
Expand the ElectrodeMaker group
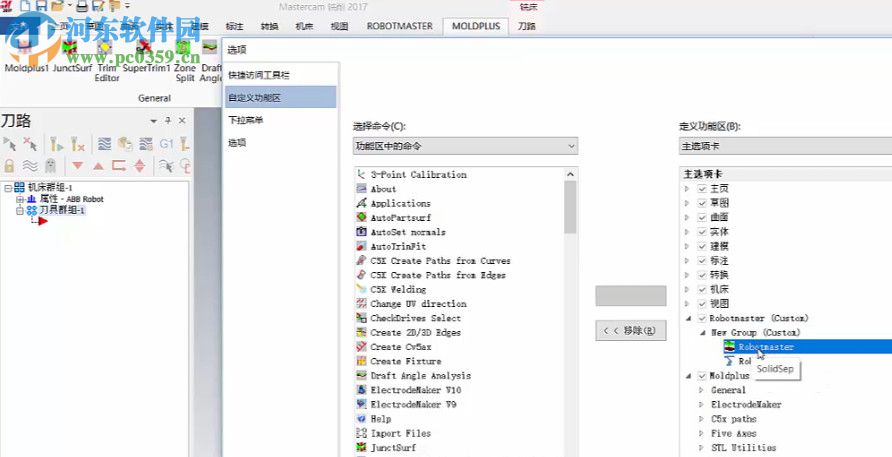[701, 404]
